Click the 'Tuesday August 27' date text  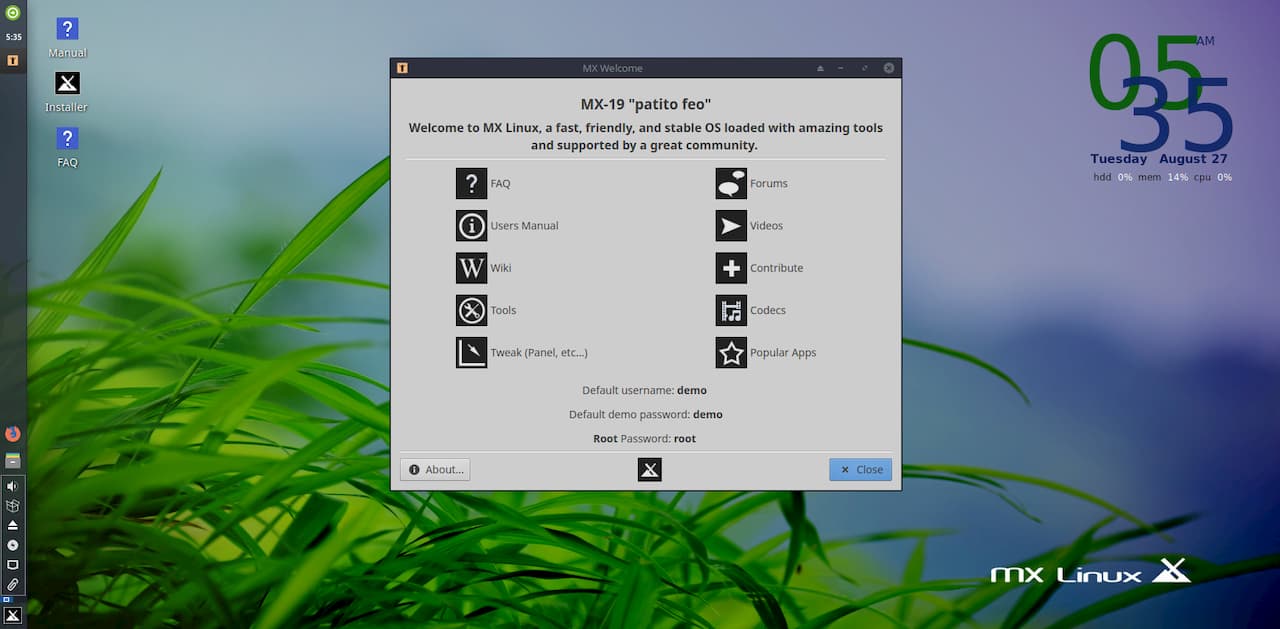(x=1159, y=159)
